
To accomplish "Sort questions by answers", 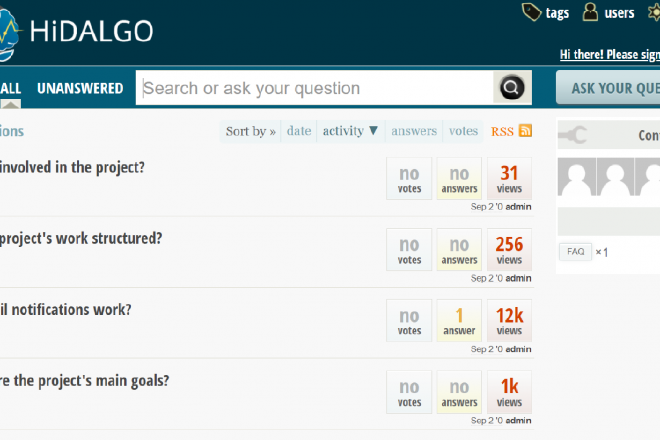I will (413, 131).
